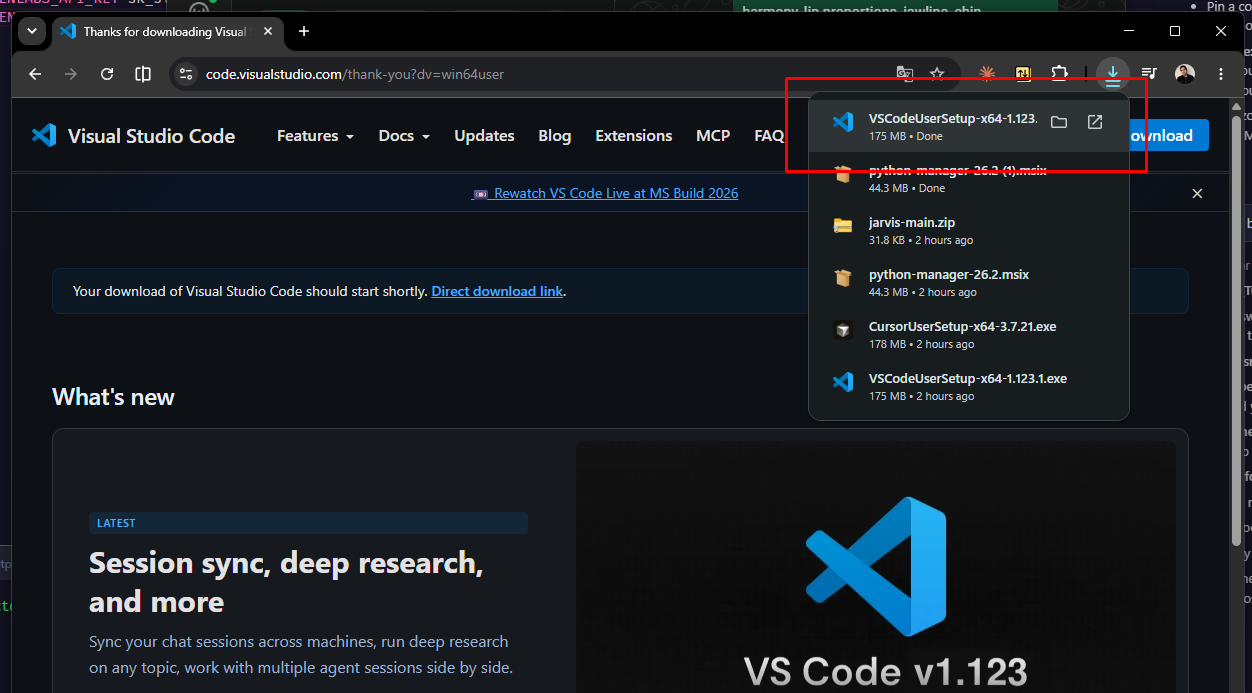Screen dimensions: 1252x693
Task: Toggle the Downloads toolbar icon
Action: (x=1112, y=73)
